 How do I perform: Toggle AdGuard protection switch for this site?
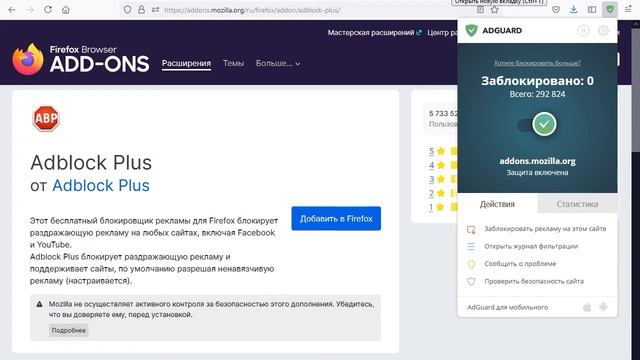click(x=537, y=124)
